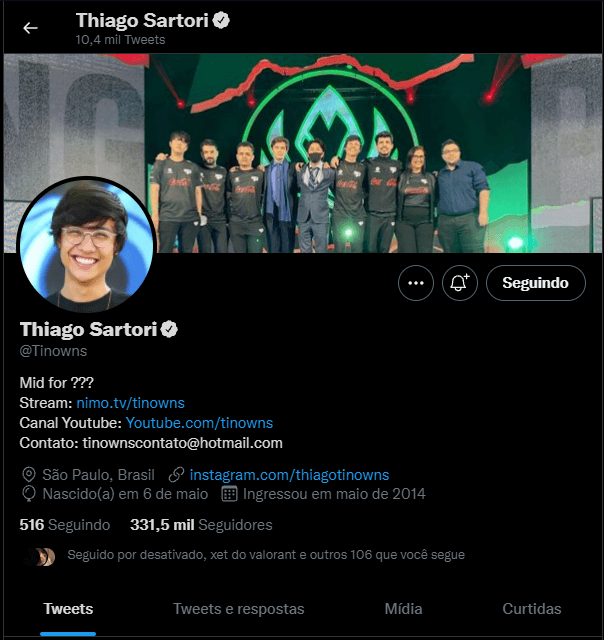Go back using the left arrow icon

30,28
